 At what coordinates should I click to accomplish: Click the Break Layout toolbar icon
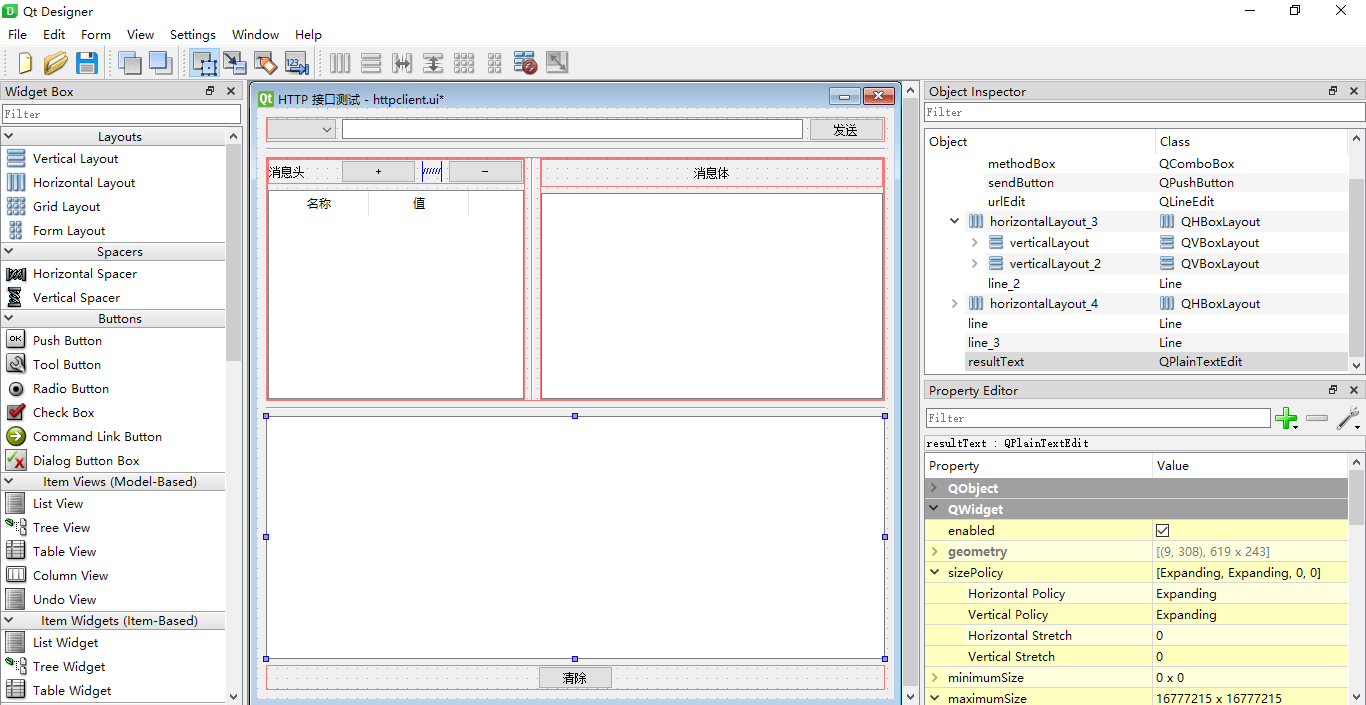tap(526, 63)
